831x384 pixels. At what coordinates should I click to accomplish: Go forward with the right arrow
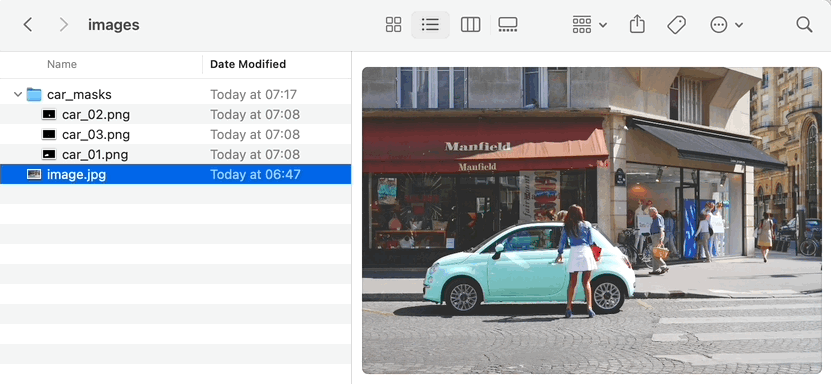click(64, 24)
